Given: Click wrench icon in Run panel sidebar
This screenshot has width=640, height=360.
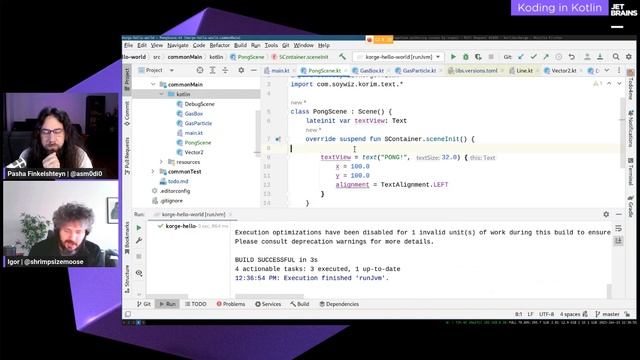Looking at the screenshot, I should click(139, 241).
